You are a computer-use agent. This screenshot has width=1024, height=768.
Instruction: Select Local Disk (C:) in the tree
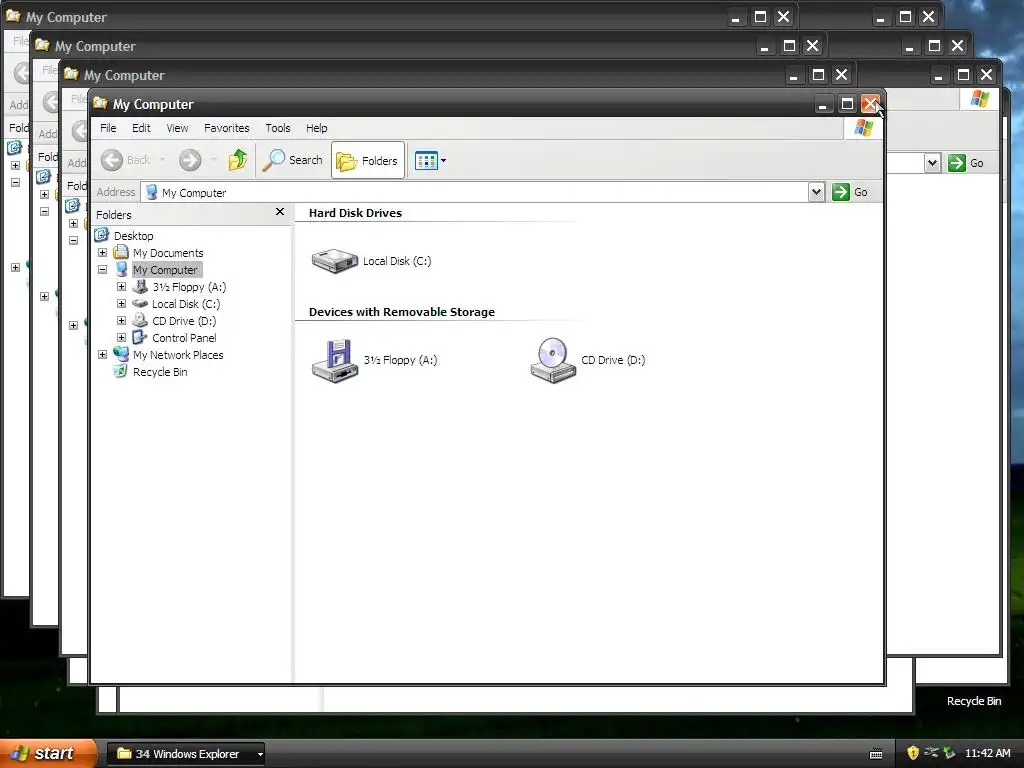(x=186, y=304)
